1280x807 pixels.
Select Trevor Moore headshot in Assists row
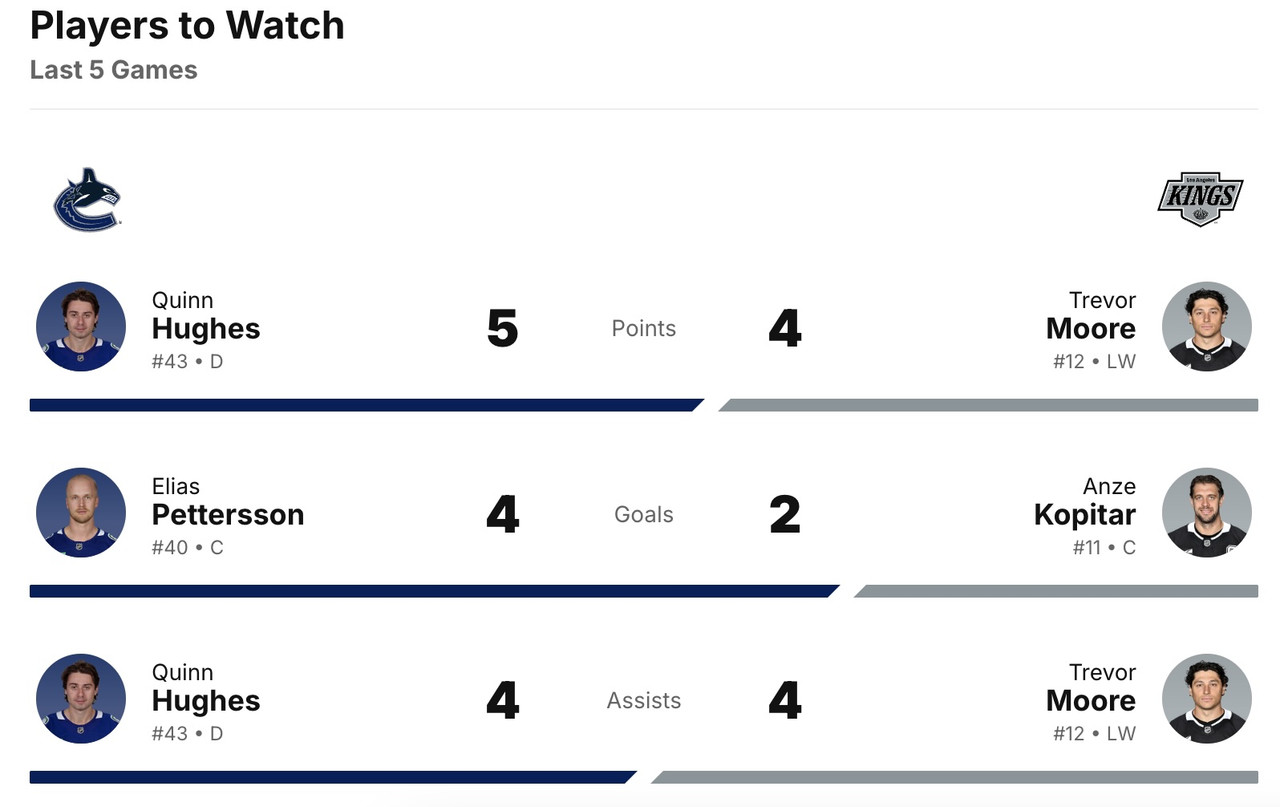1206,699
